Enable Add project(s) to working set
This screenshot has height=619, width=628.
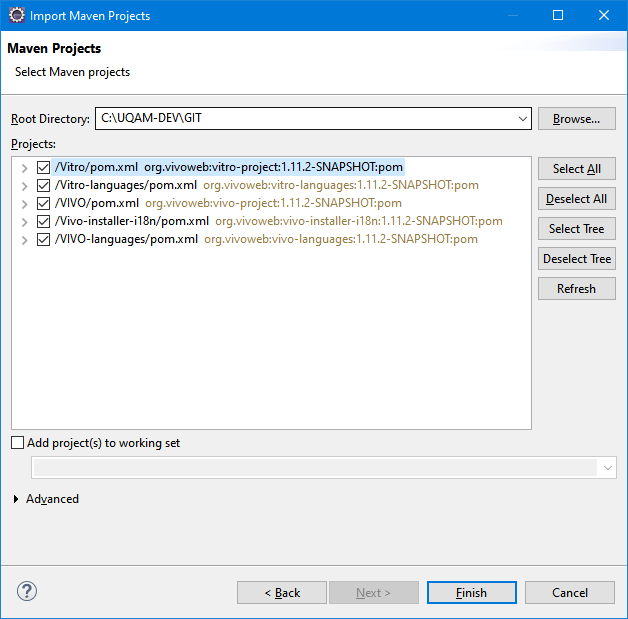tap(17, 443)
